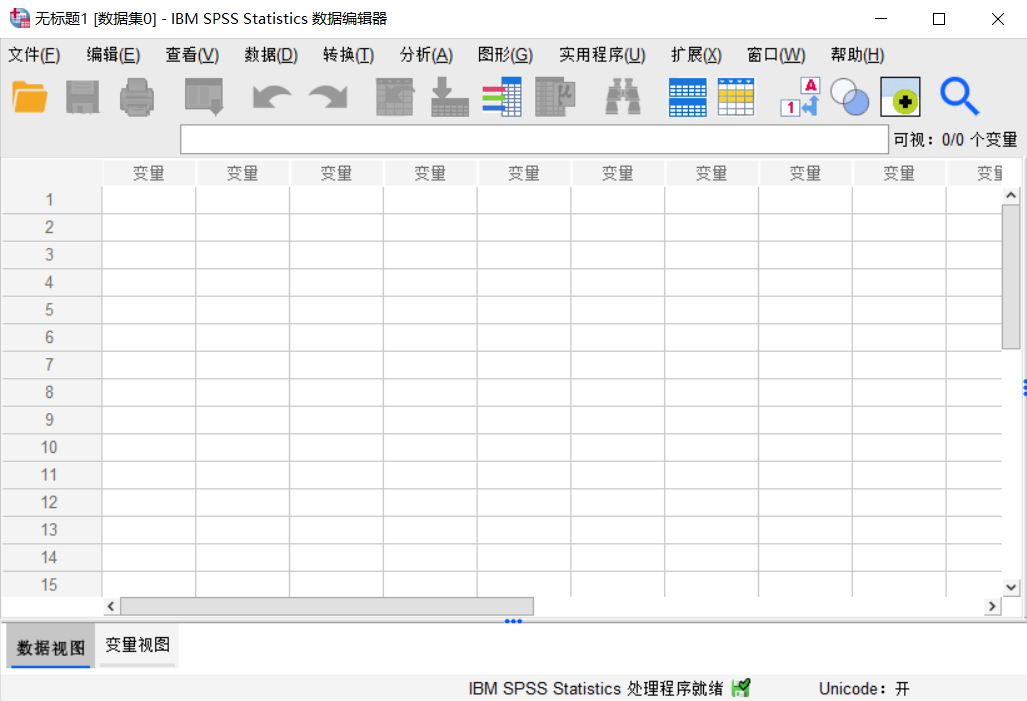
Task: Click the vertical scrollbar down arrow
Action: tap(1011, 587)
